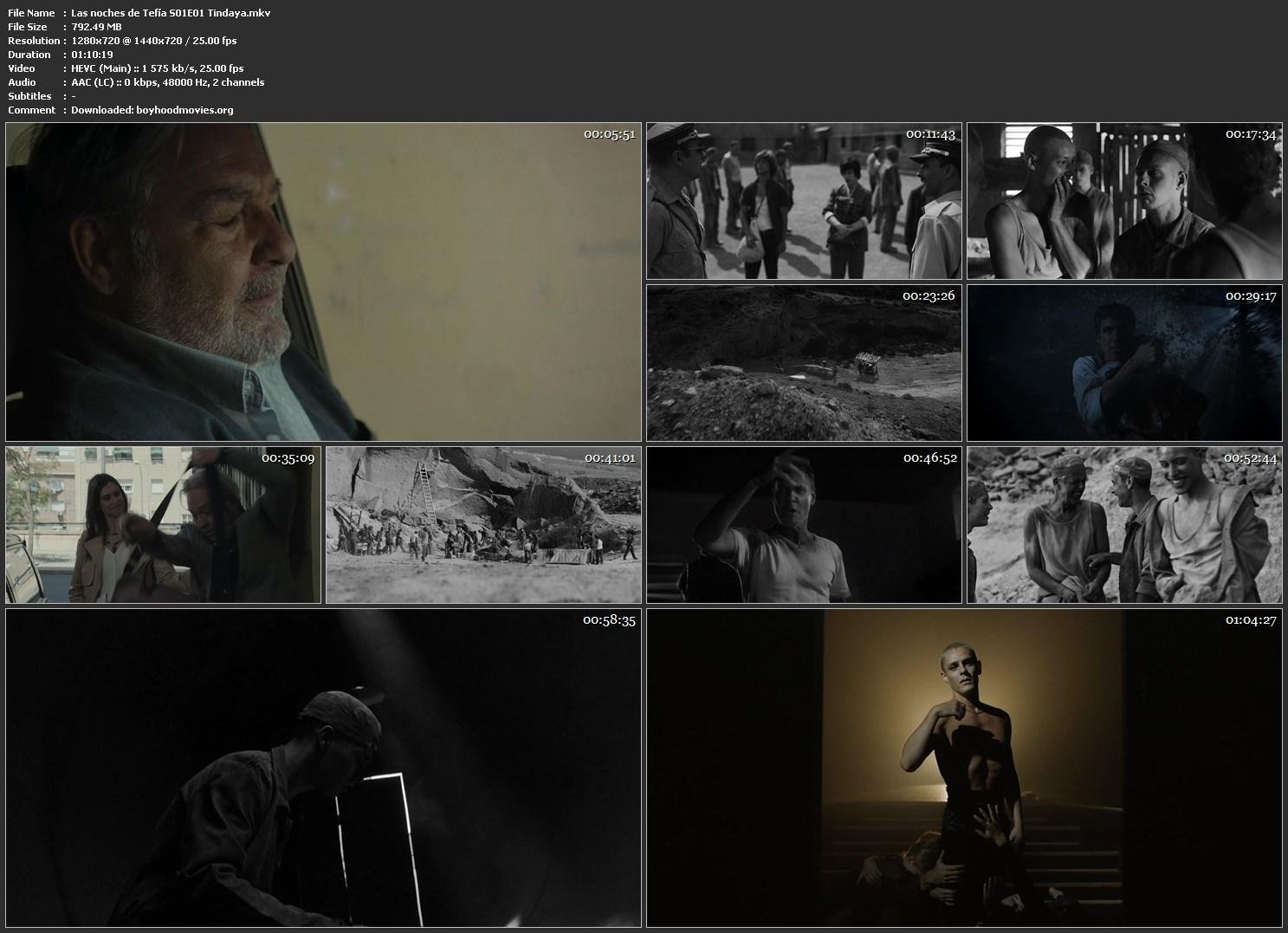Click the timestamp 00:58:35
The width and height of the screenshot is (1288, 933).
(x=610, y=620)
